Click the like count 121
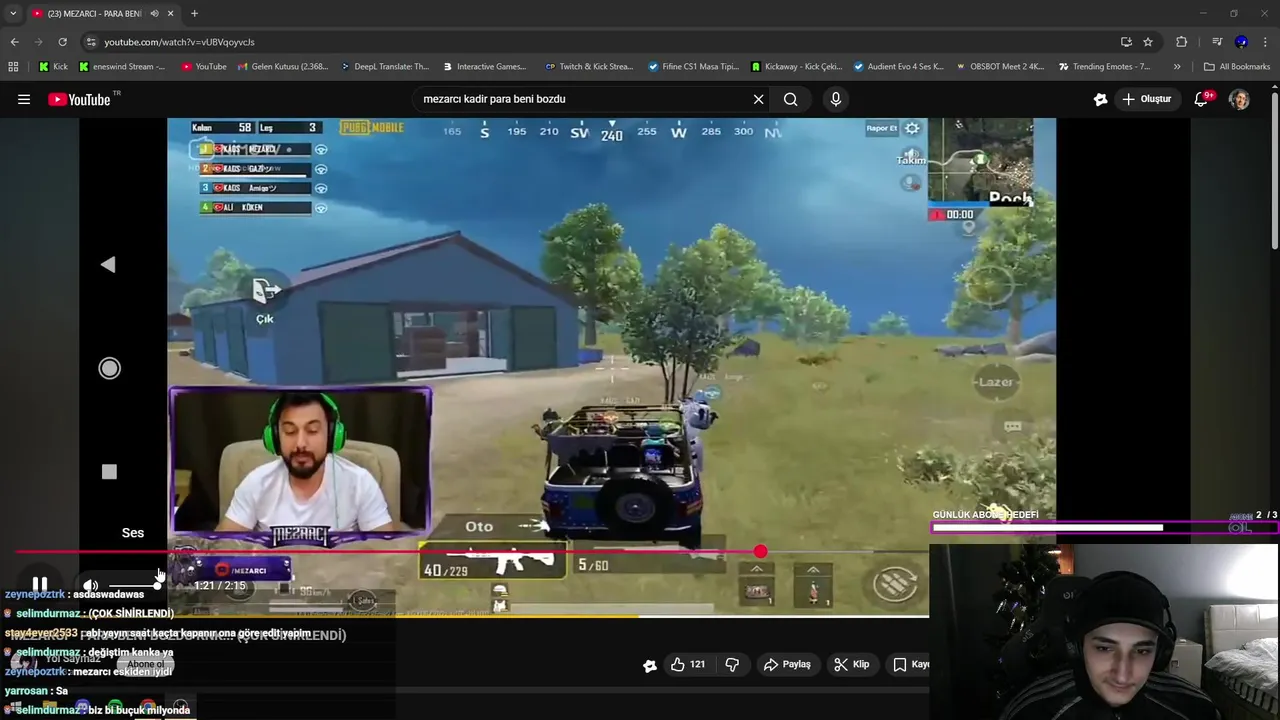 pos(697,664)
